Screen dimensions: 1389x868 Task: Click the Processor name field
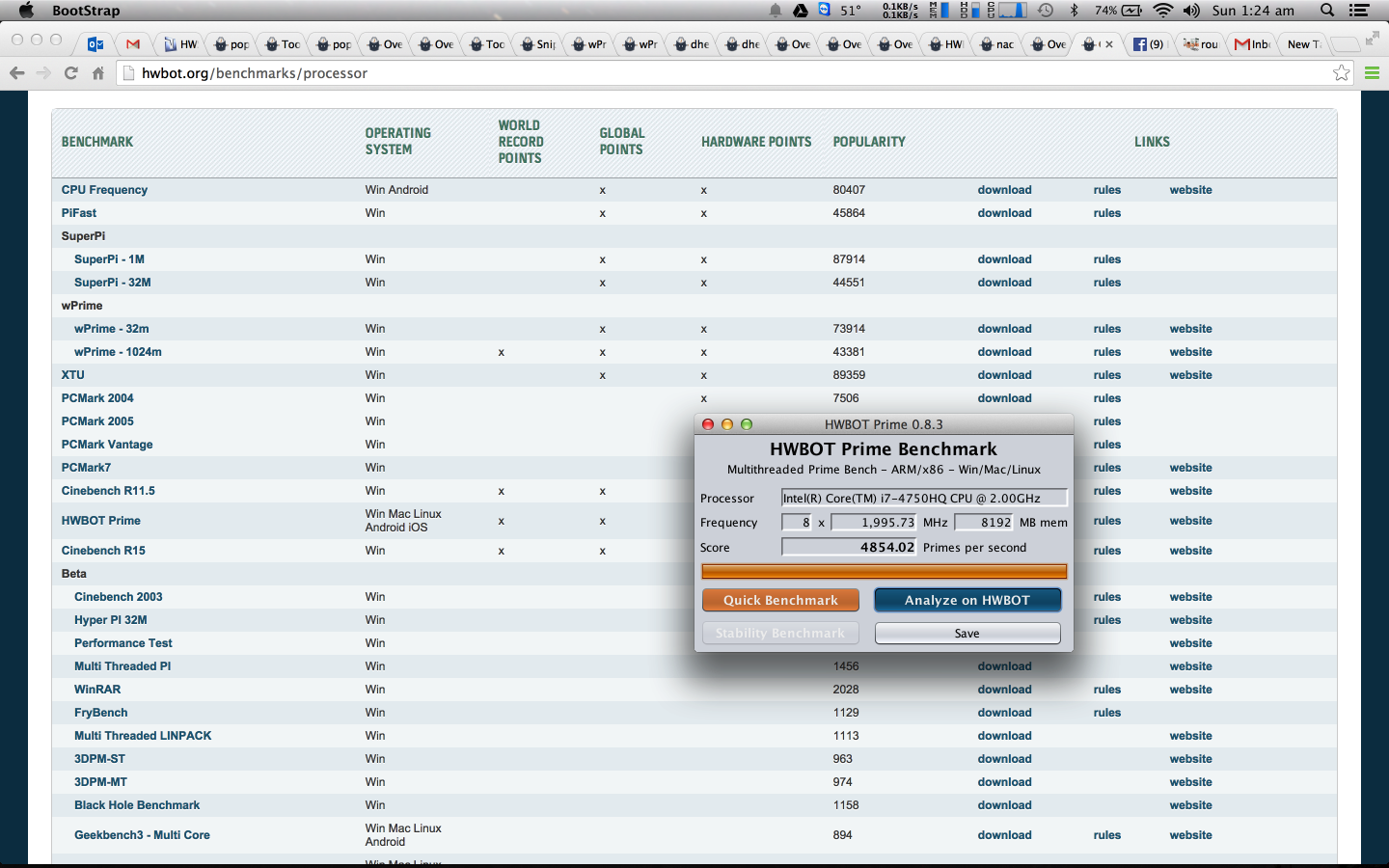pos(924,498)
